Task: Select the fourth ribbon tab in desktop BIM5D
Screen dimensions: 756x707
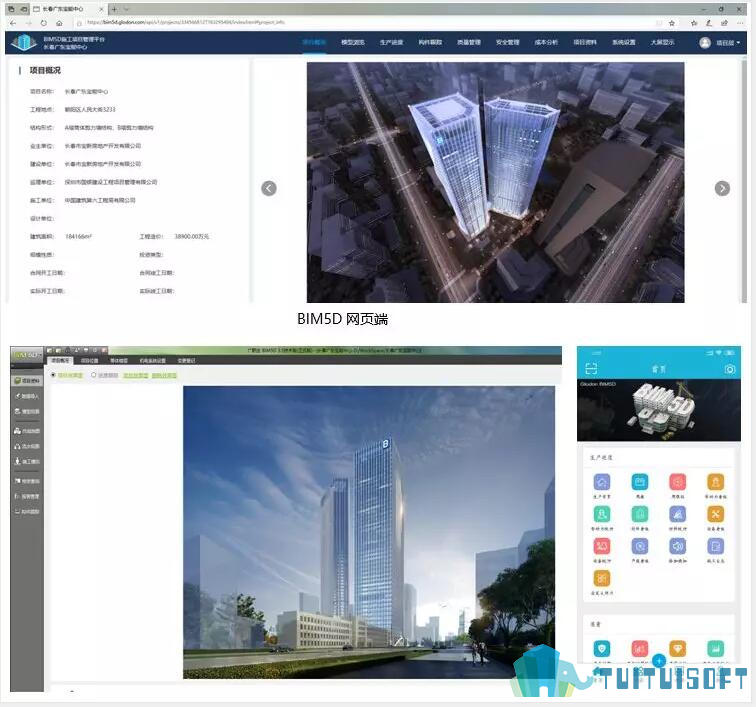Action: click(x=152, y=360)
